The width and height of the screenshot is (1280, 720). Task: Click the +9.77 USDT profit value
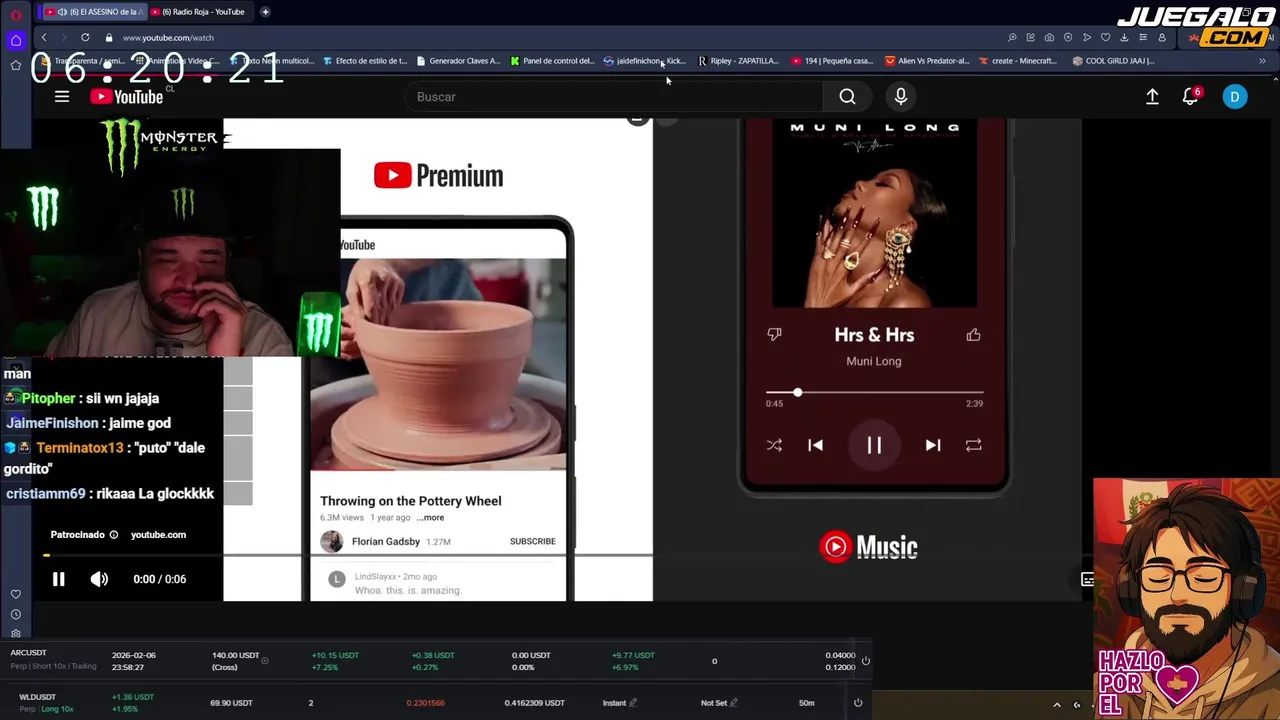(633, 656)
